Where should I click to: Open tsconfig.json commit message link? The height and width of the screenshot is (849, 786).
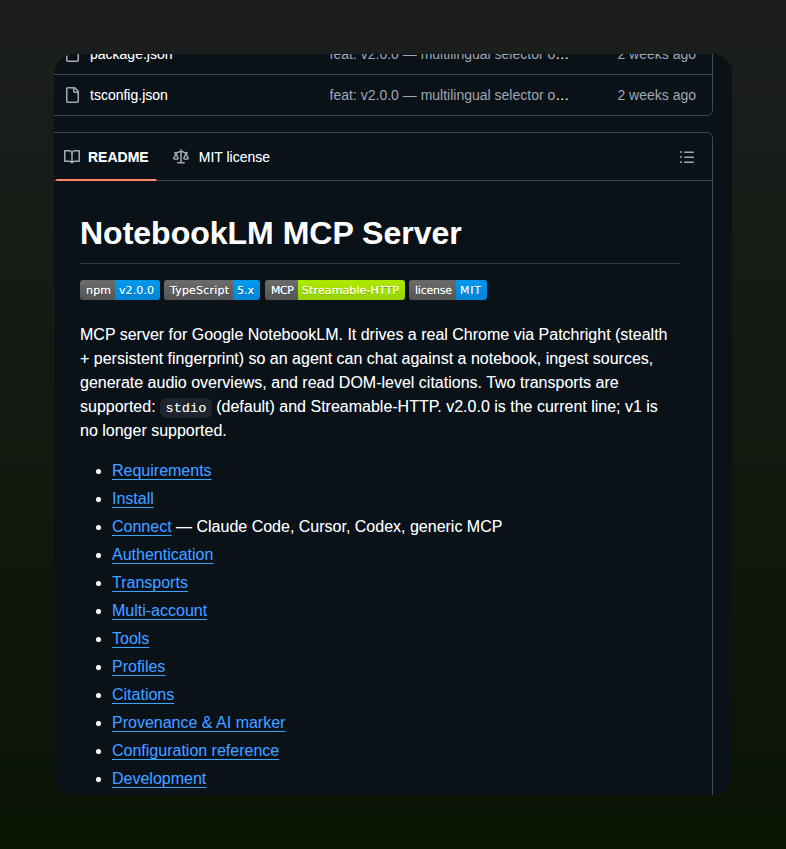pyautogui.click(x=449, y=95)
